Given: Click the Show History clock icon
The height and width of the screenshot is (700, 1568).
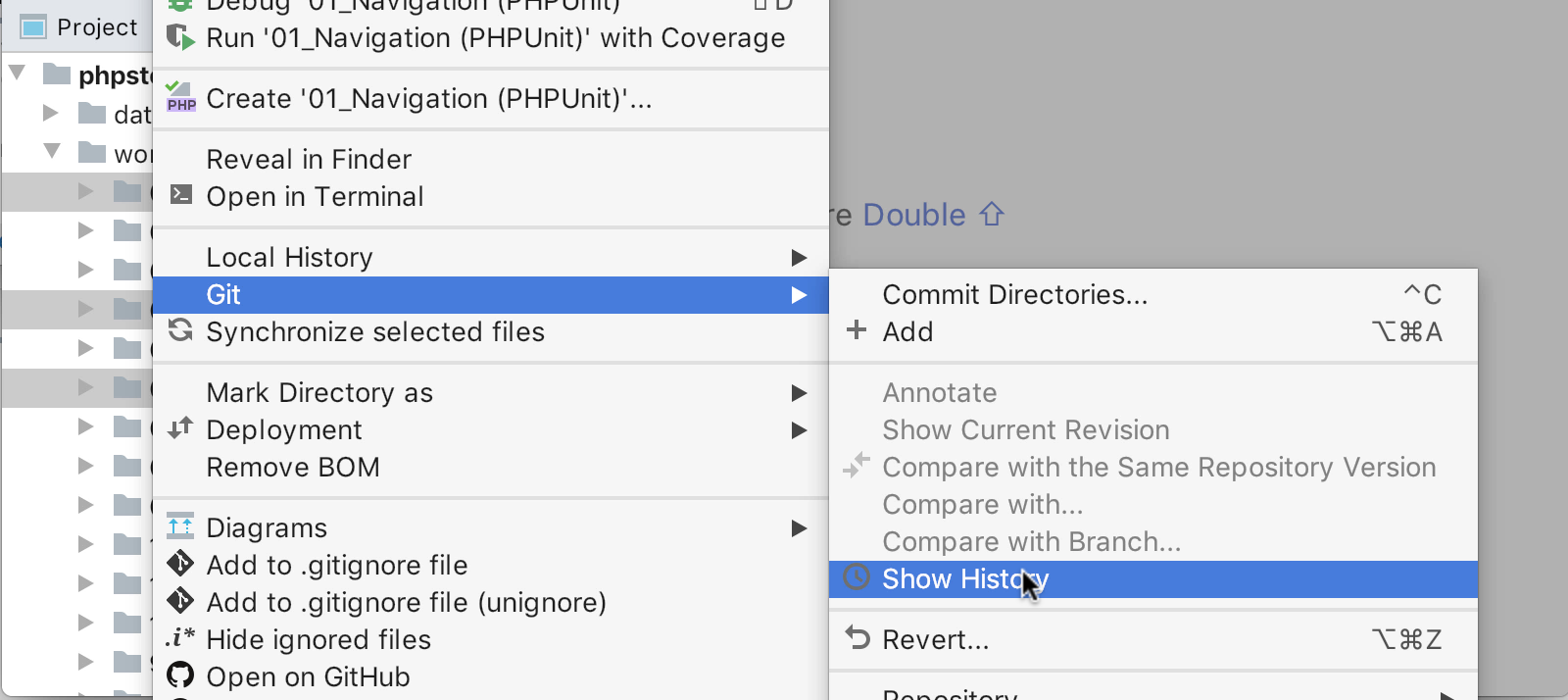Looking at the screenshot, I should (x=857, y=577).
